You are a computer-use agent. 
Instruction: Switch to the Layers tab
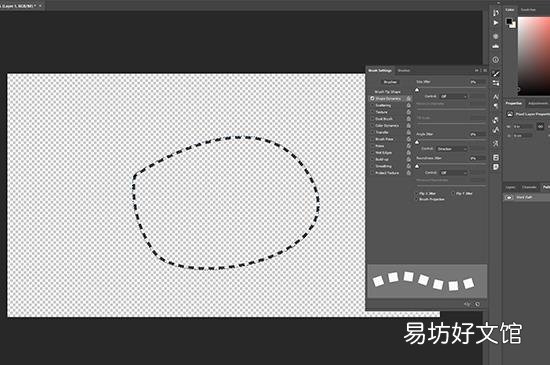coord(511,187)
